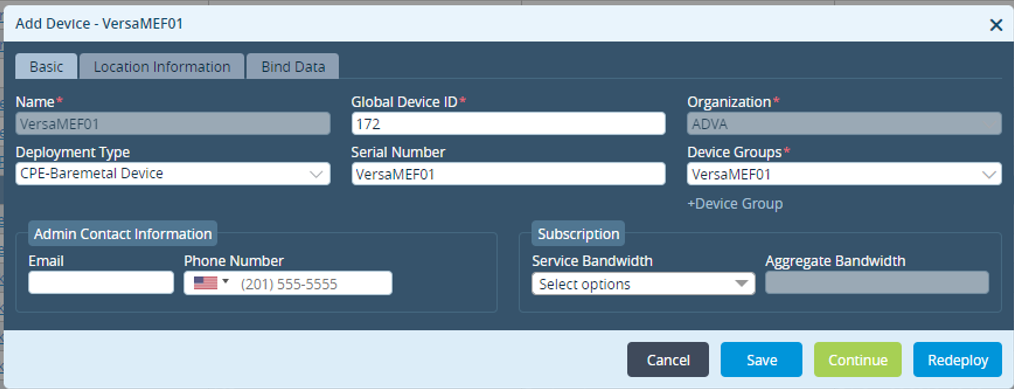Click the Aggregate Bandwidth field

pos(877,283)
